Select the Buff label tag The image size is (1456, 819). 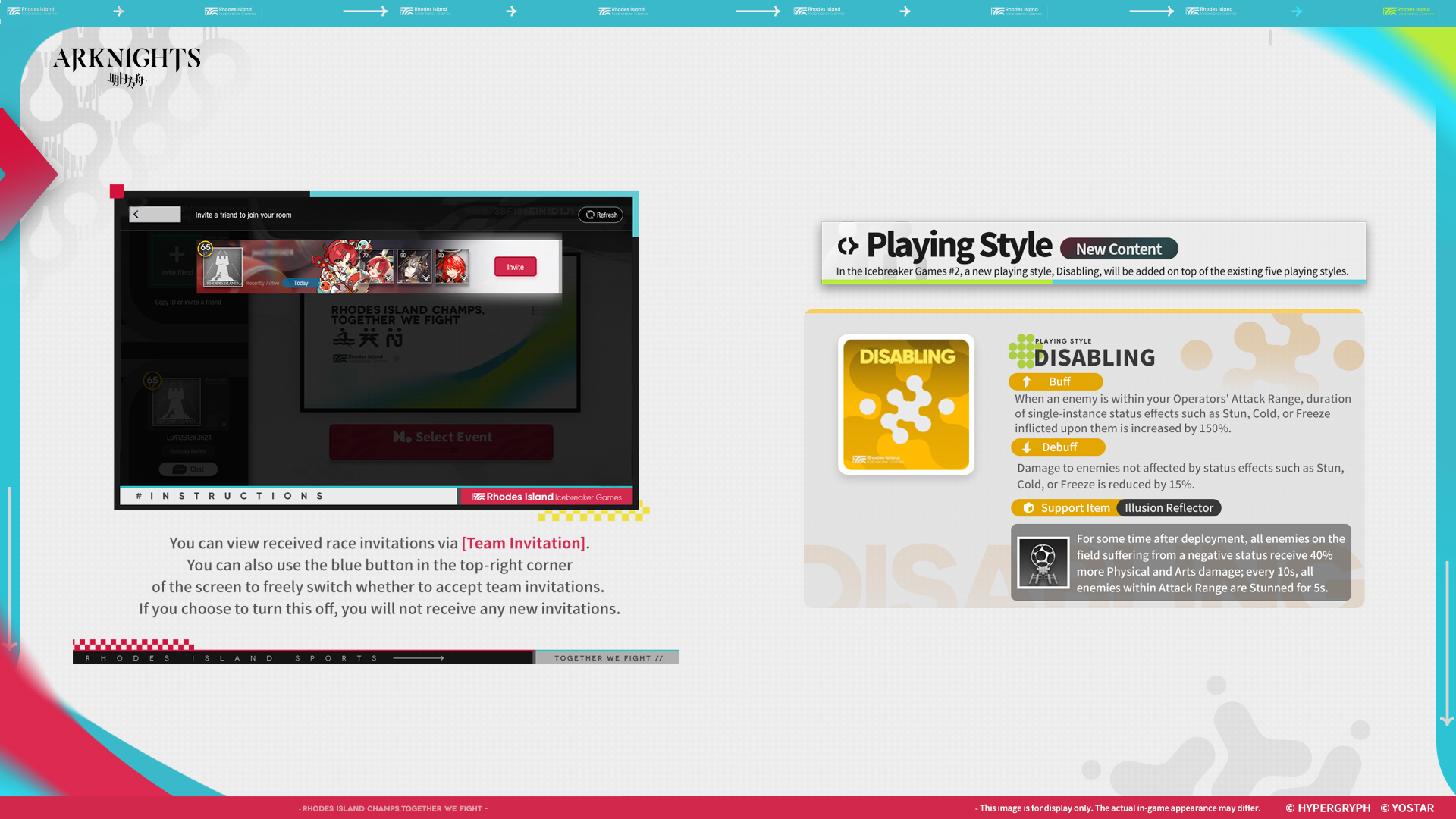point(1056,382)
